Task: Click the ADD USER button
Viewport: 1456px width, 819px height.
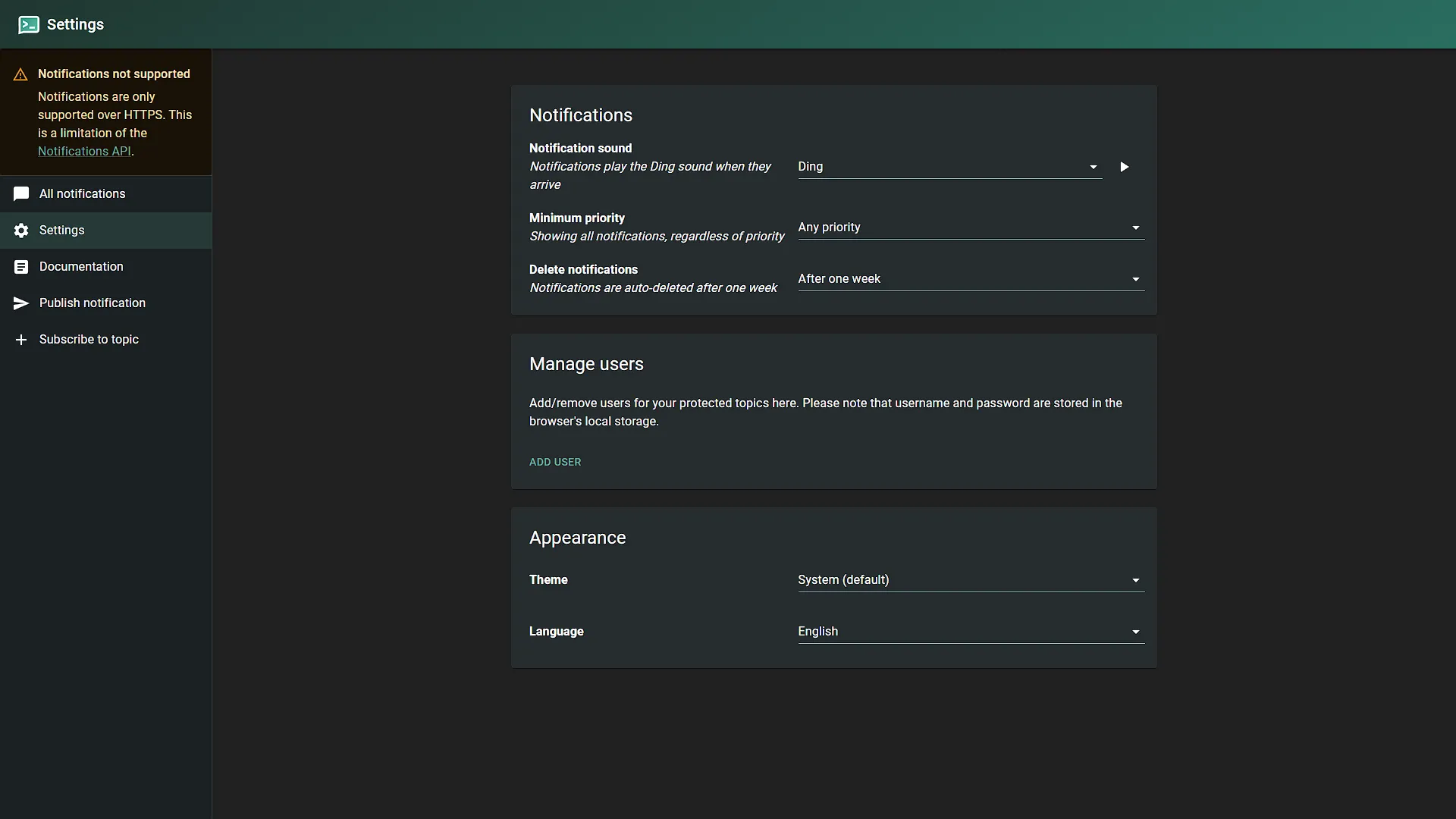Action: tap(555, 462)
